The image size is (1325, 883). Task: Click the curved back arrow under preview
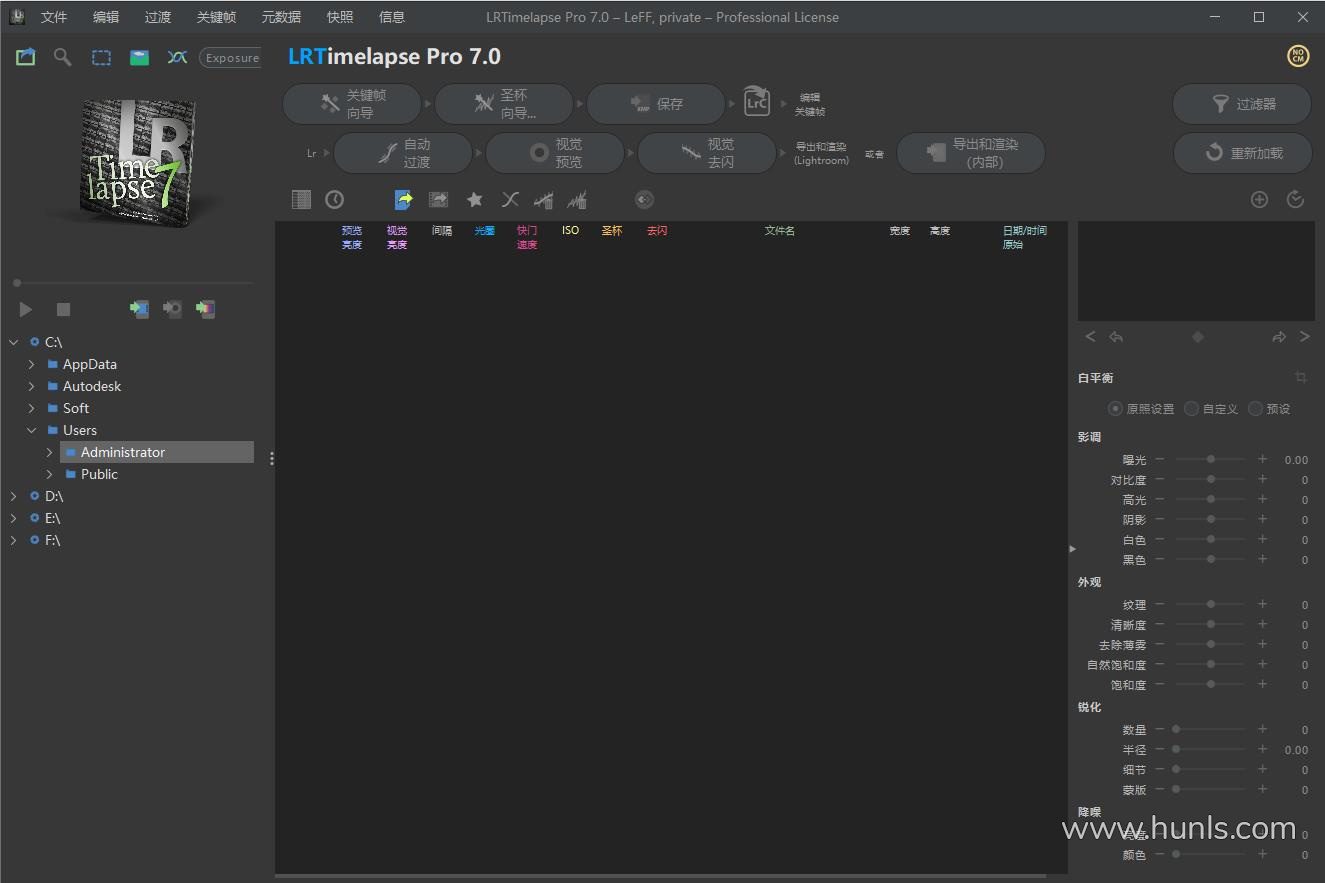1116,337
